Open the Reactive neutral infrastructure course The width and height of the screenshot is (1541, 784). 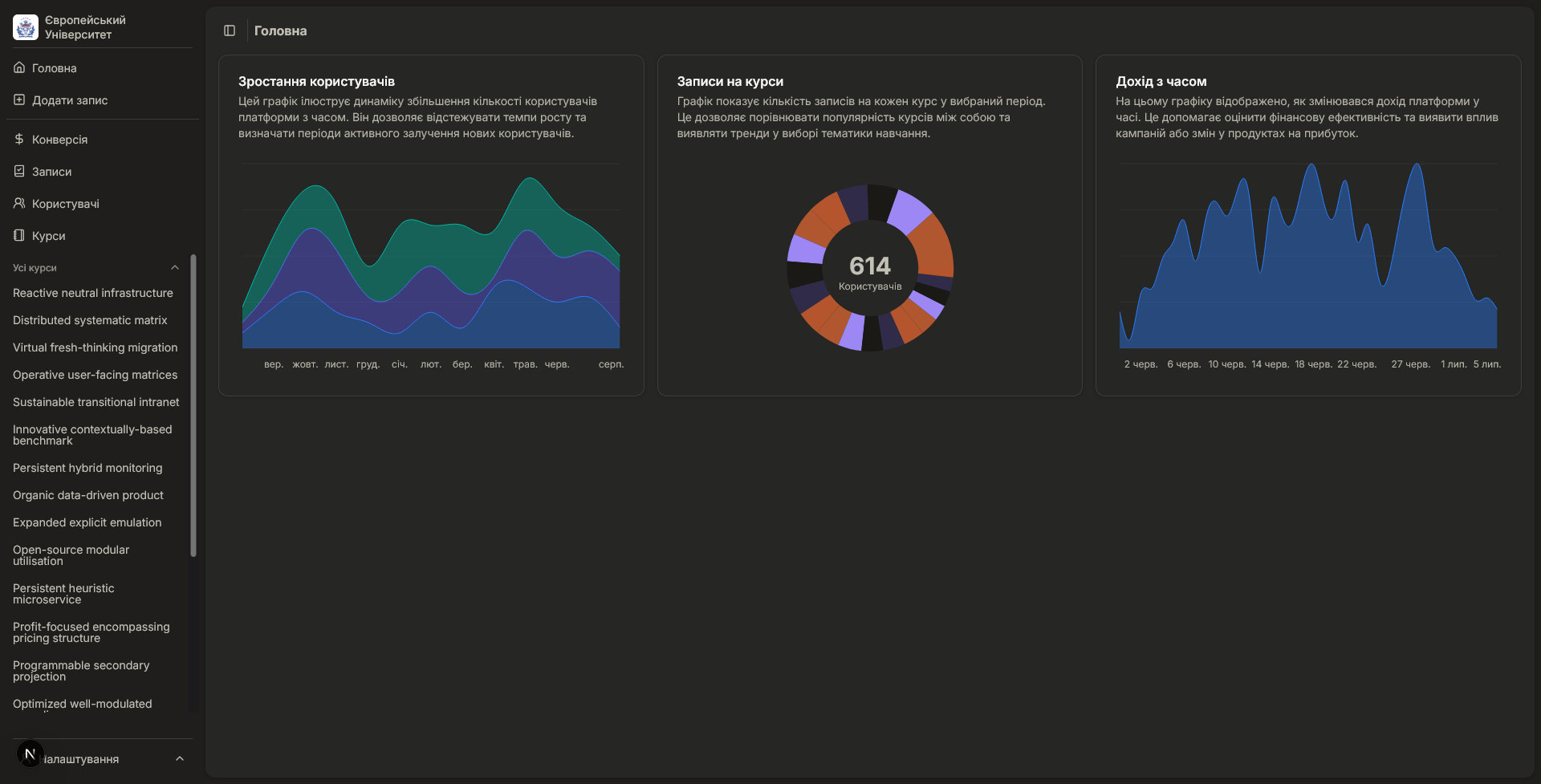click(93, 294)
